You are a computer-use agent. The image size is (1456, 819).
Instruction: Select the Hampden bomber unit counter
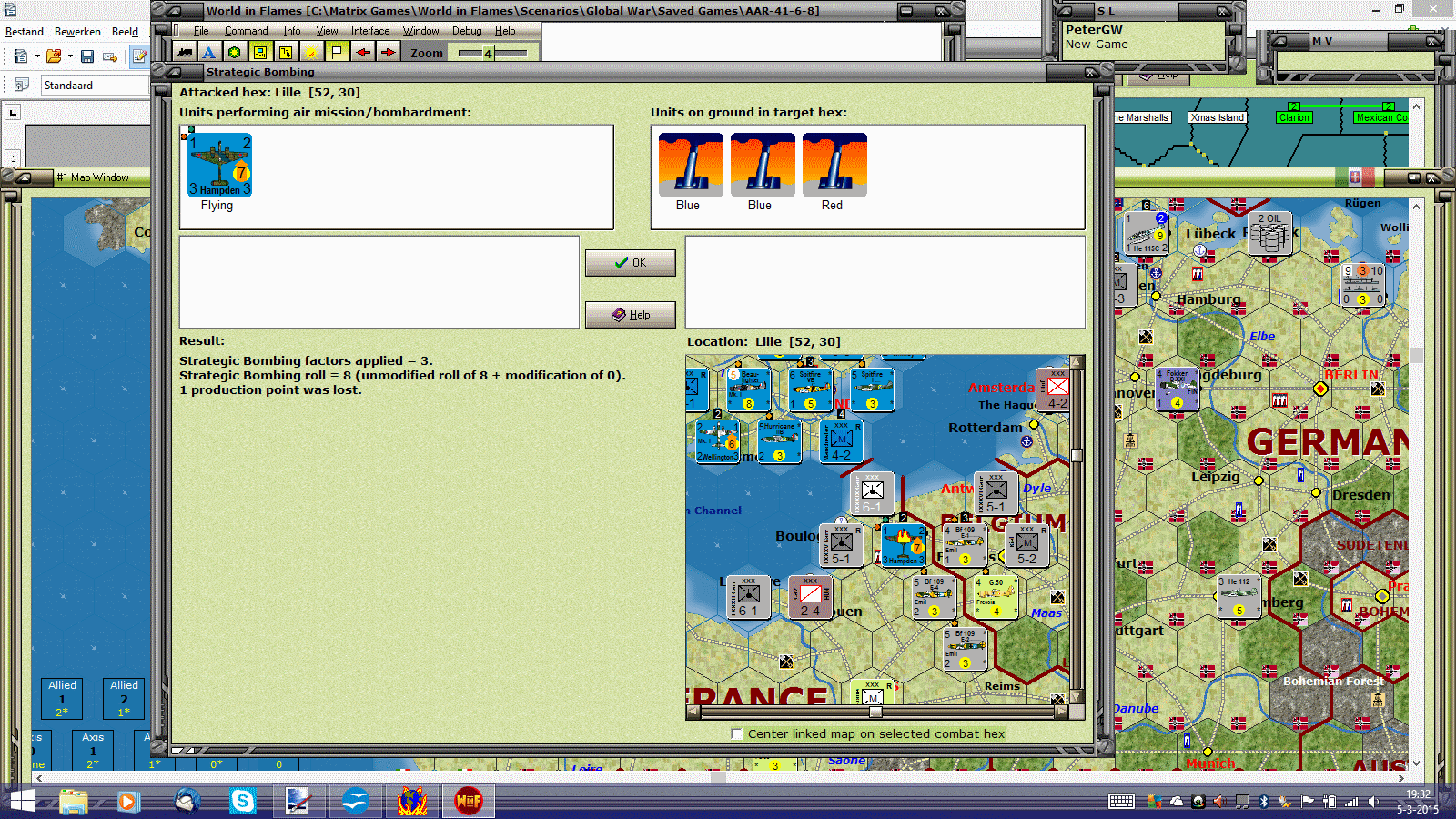click(x=219, y=165)
